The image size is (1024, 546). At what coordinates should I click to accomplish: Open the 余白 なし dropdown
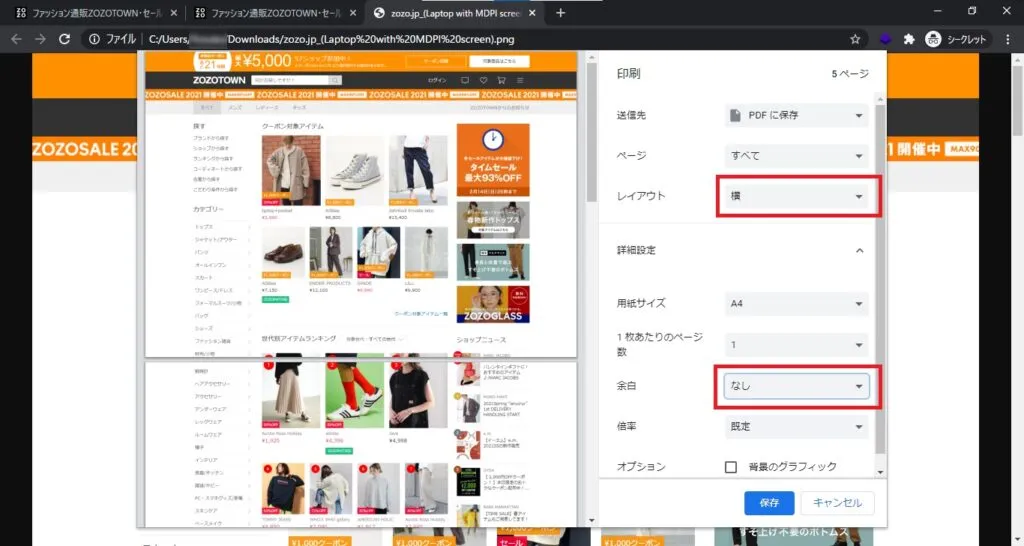[x=797, y=386]
